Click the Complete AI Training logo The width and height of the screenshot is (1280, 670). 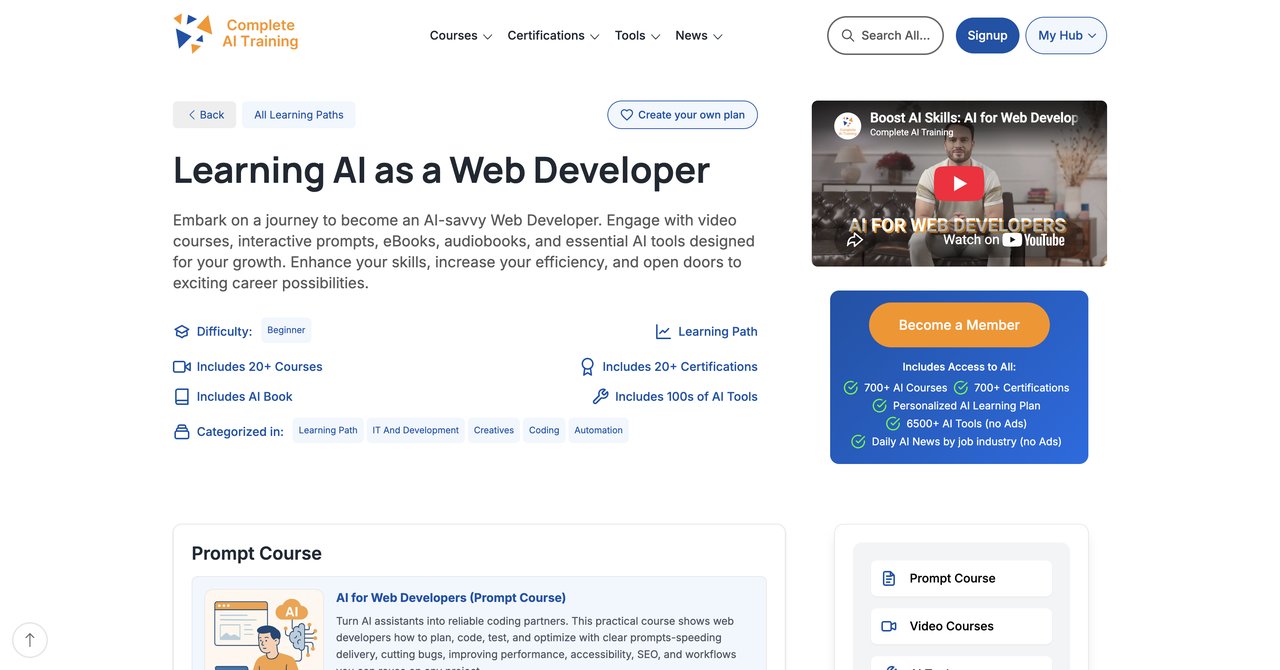pos(236,33)
